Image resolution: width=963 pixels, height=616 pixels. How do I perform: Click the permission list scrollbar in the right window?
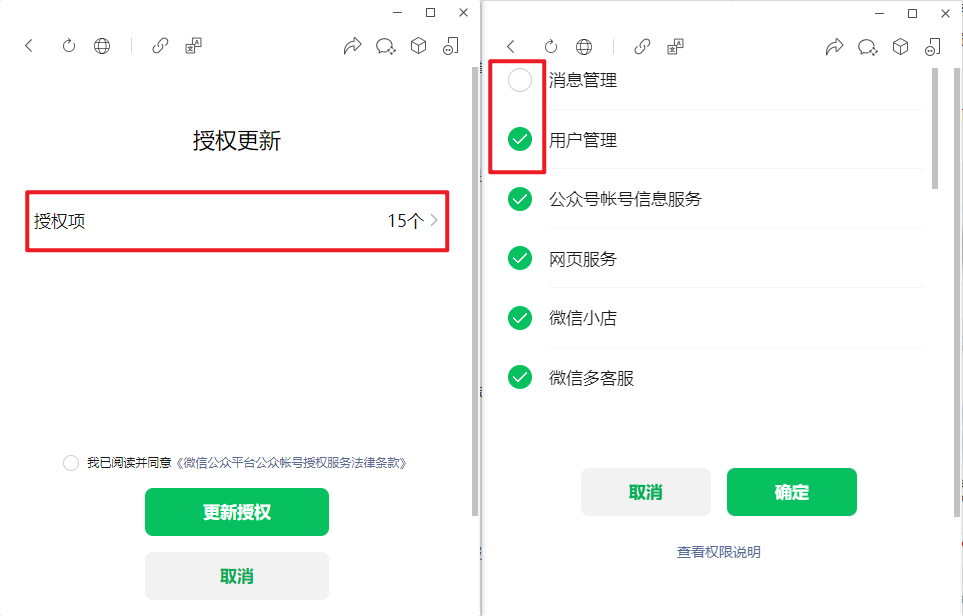pos(935,128)
